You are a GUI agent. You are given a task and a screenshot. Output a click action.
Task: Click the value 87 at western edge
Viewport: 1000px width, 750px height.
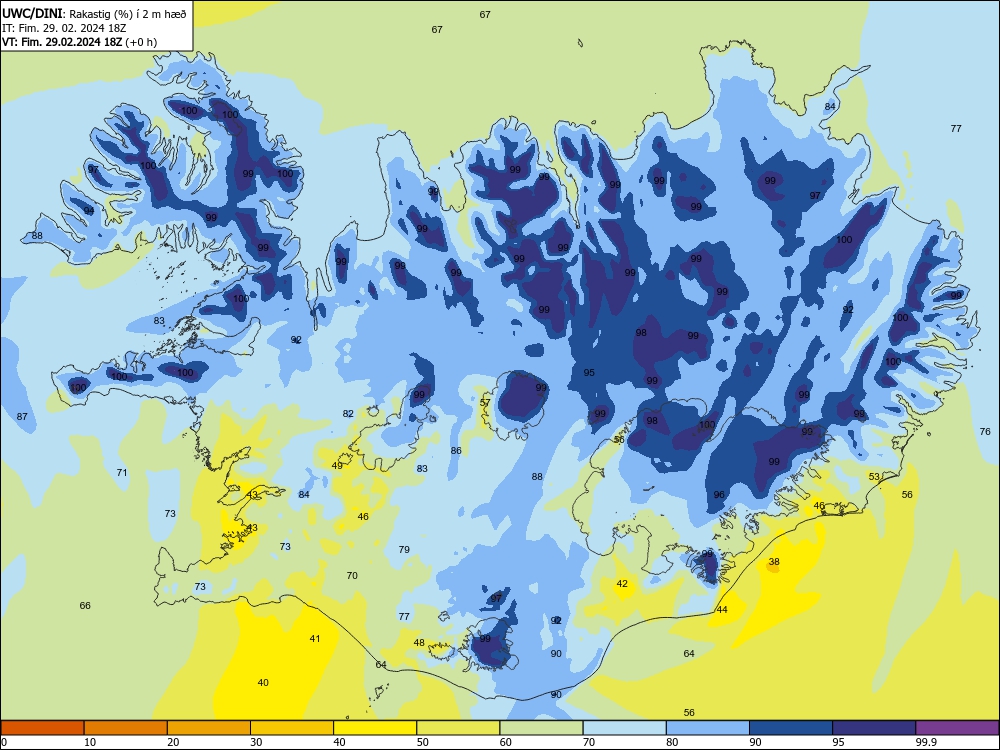22,416
